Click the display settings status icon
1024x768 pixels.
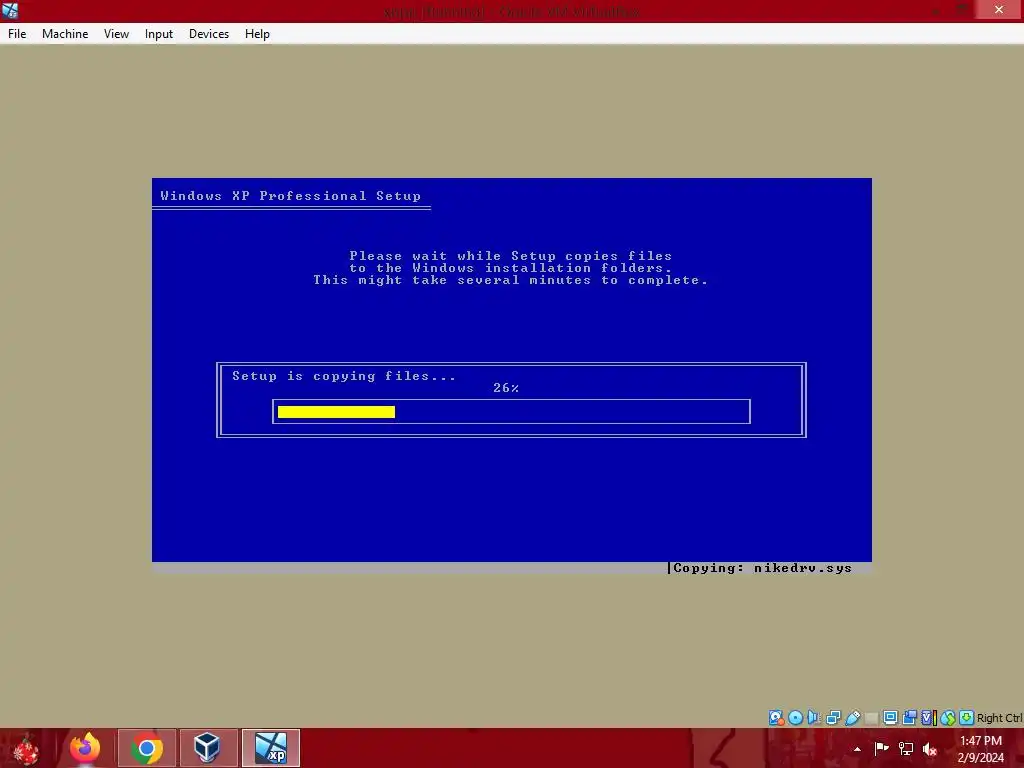(x=890, y=718)
